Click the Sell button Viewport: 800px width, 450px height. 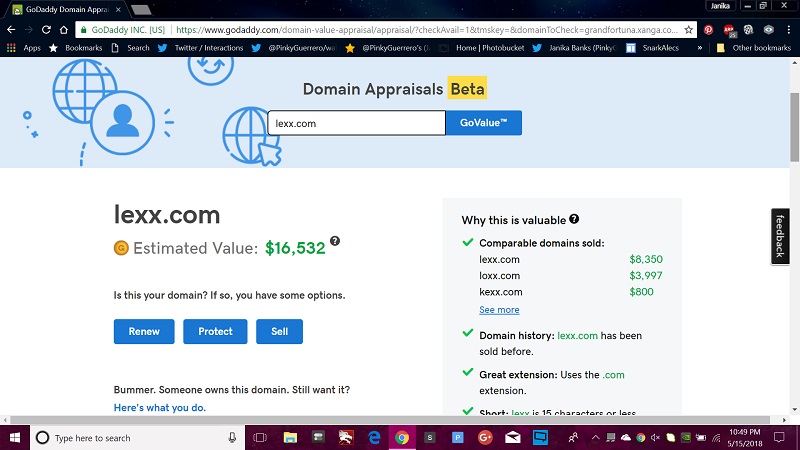click(279, 332)
